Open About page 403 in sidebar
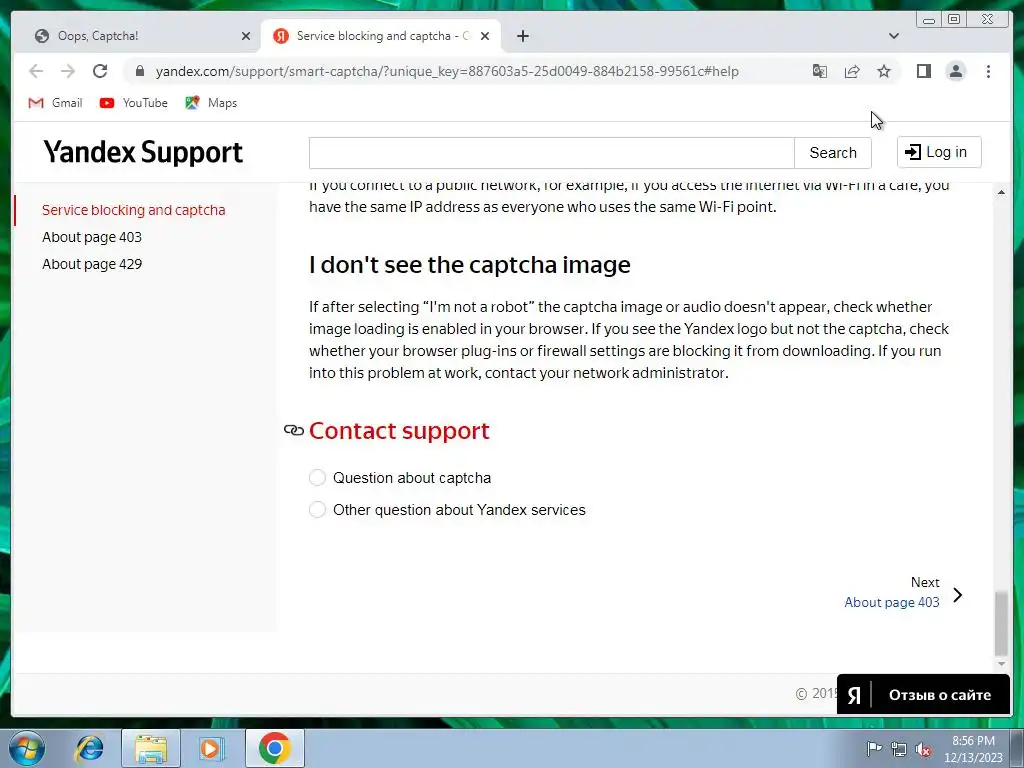The height and width of the screenshot is (768, 1024). [x=92, y=237]
